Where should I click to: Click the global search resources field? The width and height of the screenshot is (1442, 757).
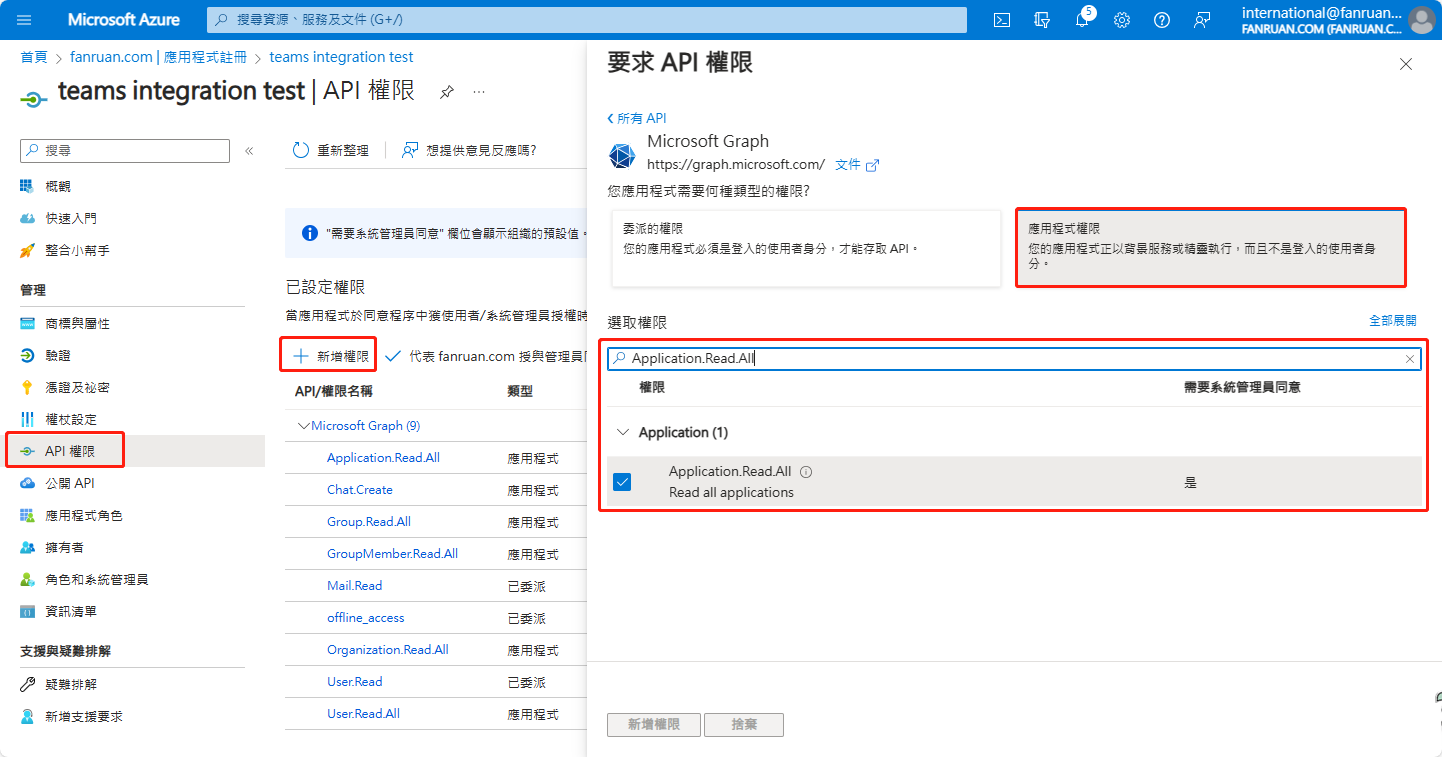click(x=587, y=20)
